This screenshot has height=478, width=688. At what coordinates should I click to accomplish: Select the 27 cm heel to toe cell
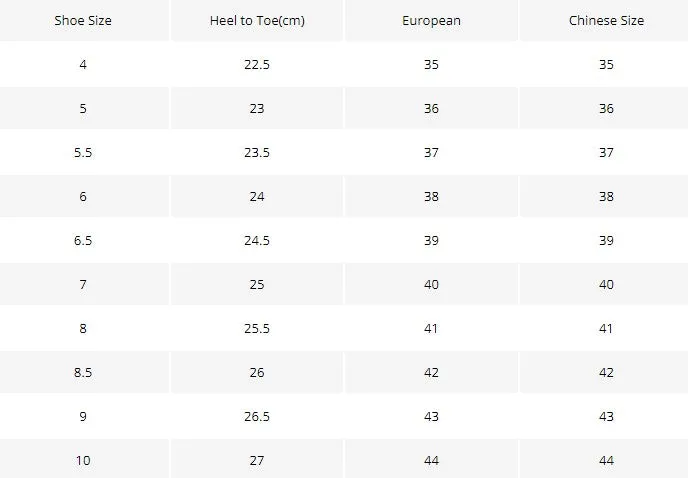(x=257, y=460)
